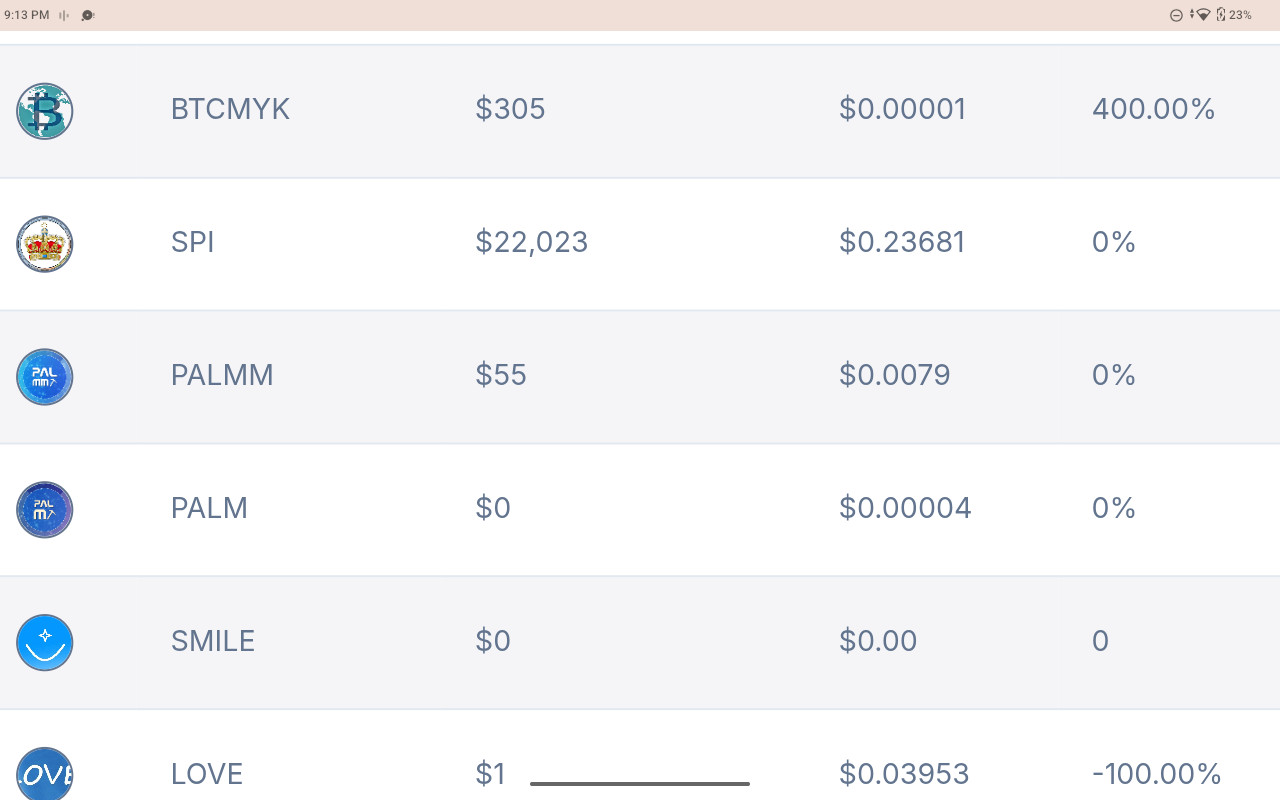Tap the -100.00% change for LOVE
Image resolution: width=1280 pixels, height=800 pixels.
[x=1157, y=774]
